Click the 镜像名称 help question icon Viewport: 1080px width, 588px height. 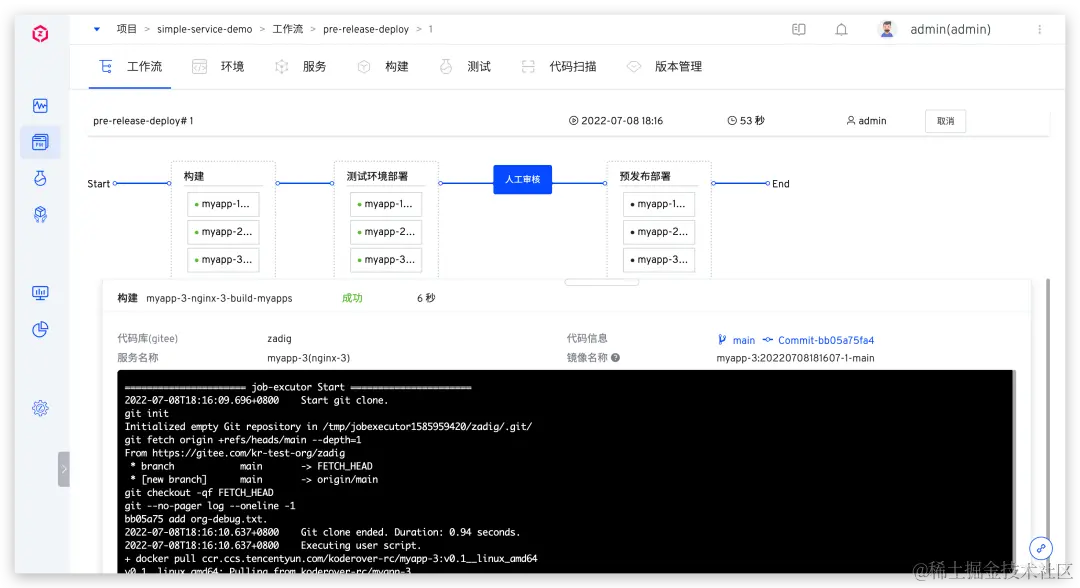click(615, 357)
